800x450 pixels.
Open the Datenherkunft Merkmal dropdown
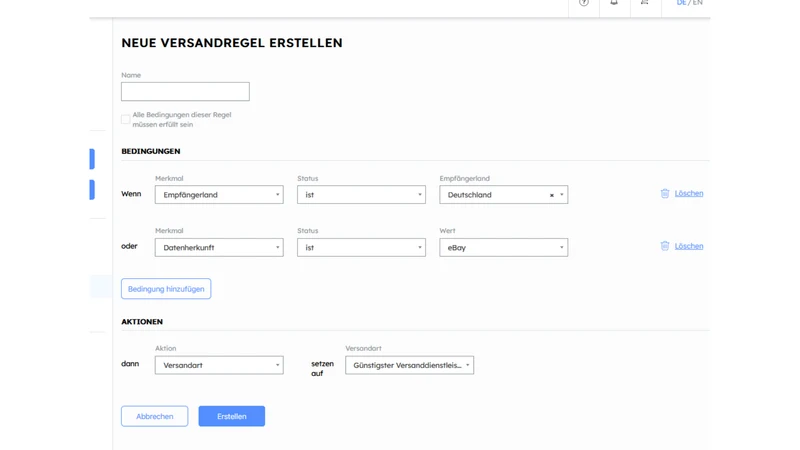[x=219, y=247]
